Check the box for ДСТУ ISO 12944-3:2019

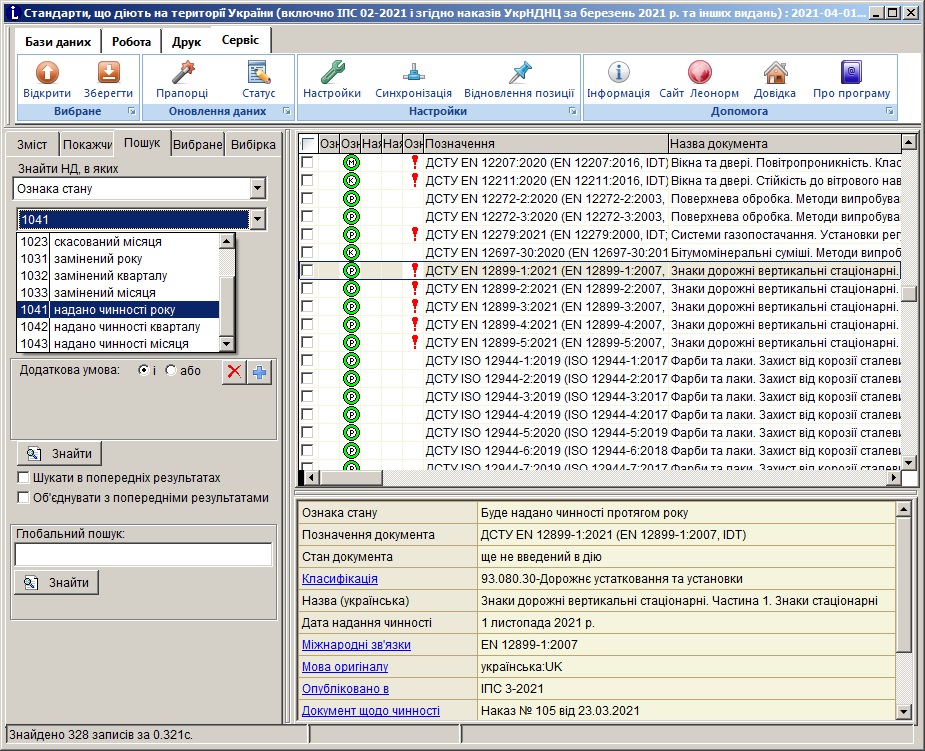tap(307, 396)
